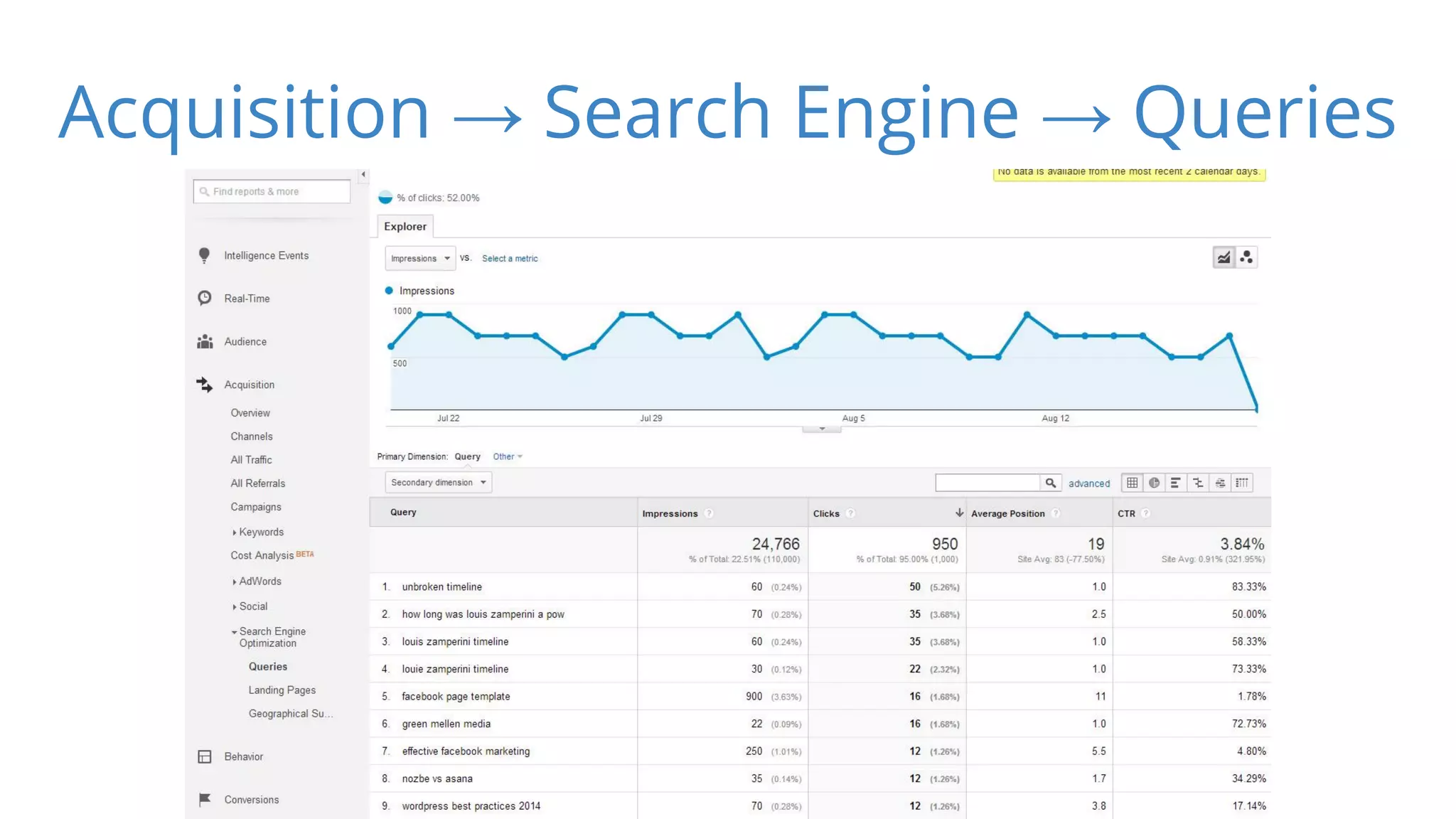
Task: Click query 'facebook page template'
Action: 456,696
